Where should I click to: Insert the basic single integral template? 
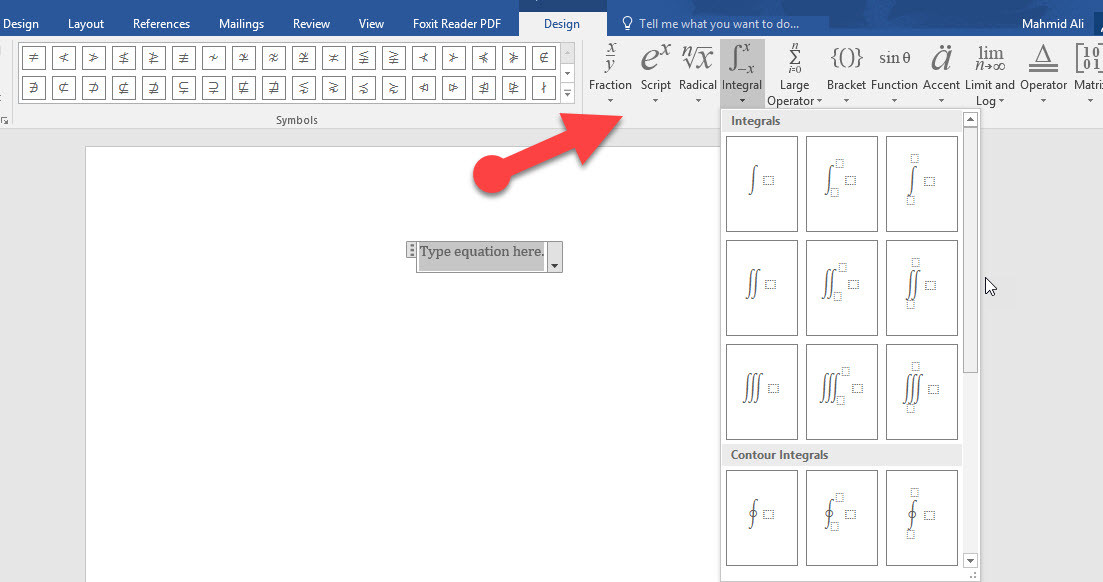tap(762, 183)
